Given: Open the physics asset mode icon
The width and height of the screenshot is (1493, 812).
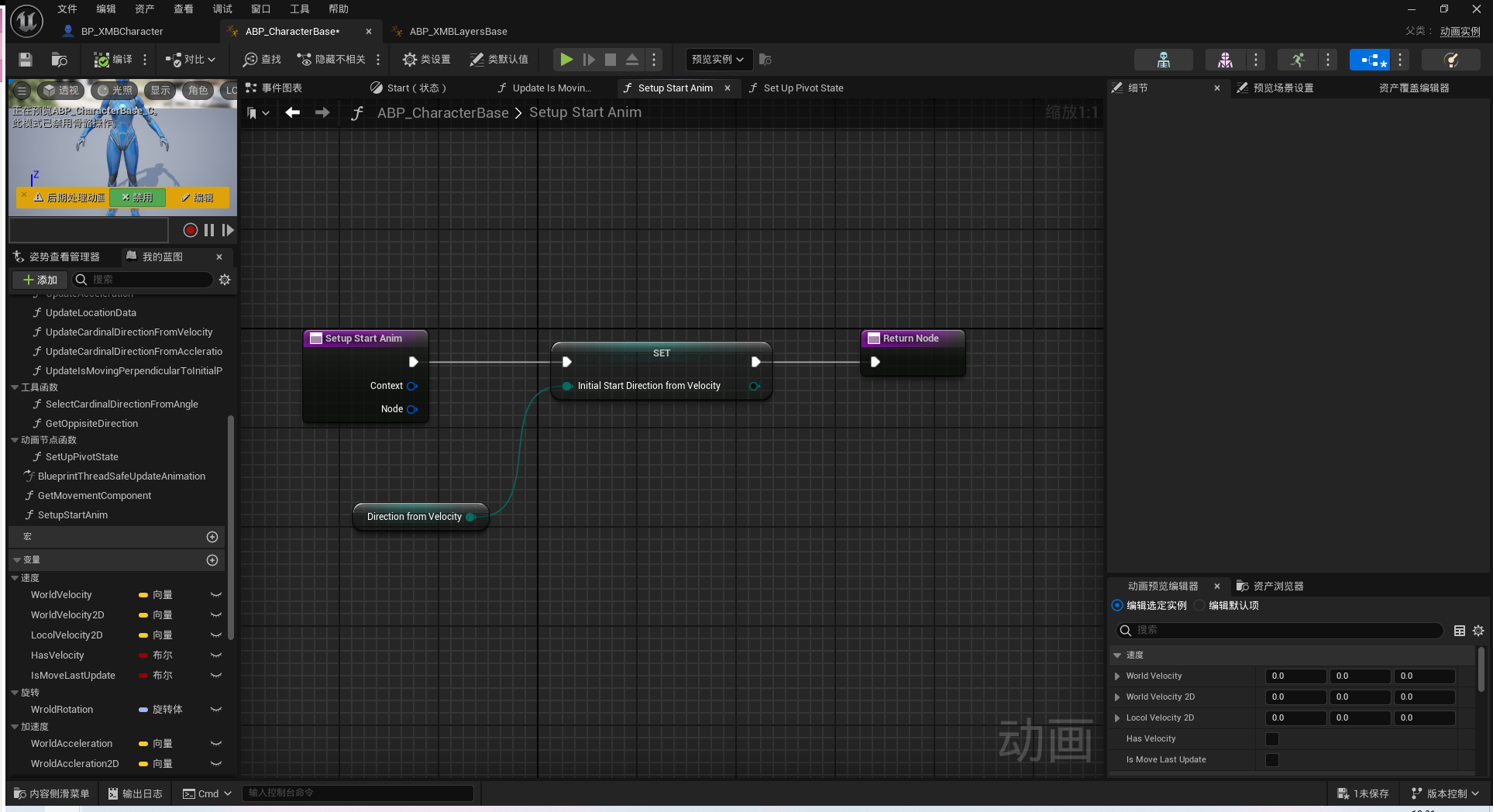Looking at the screenshot, I should [x=1451, y=60].
